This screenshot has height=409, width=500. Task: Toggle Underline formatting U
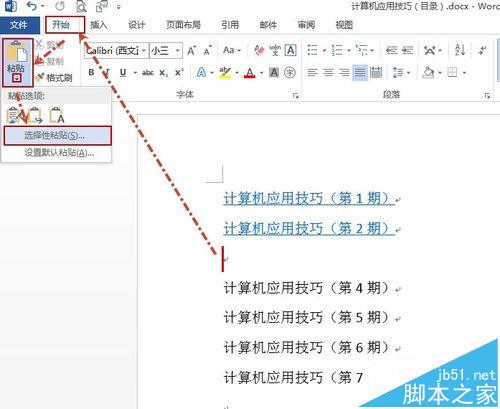[123, 72]
